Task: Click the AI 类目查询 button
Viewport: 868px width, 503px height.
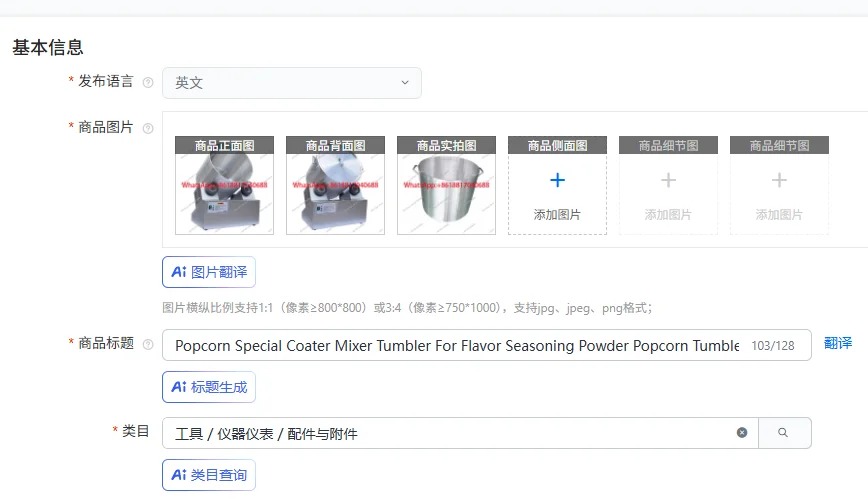Action: 209,475
